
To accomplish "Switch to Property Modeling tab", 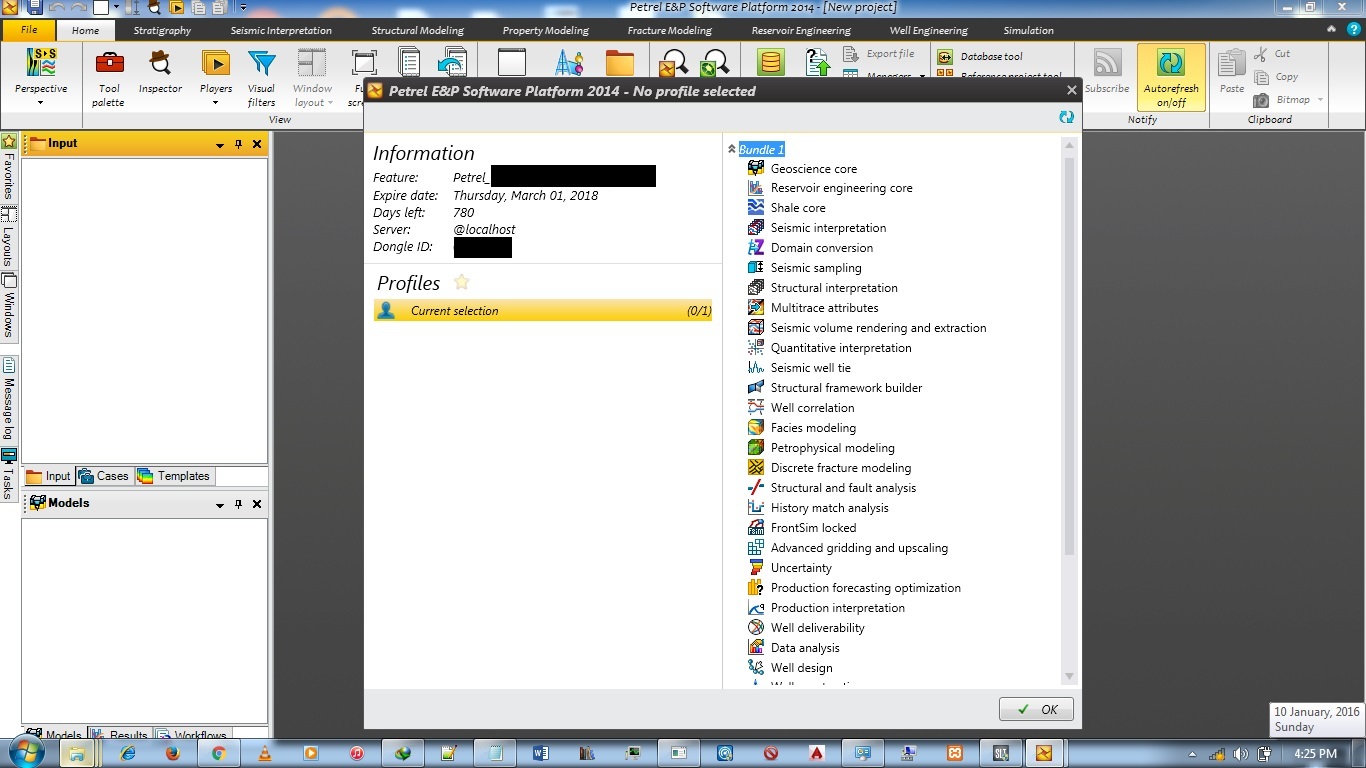I will [x=545, y=30].
